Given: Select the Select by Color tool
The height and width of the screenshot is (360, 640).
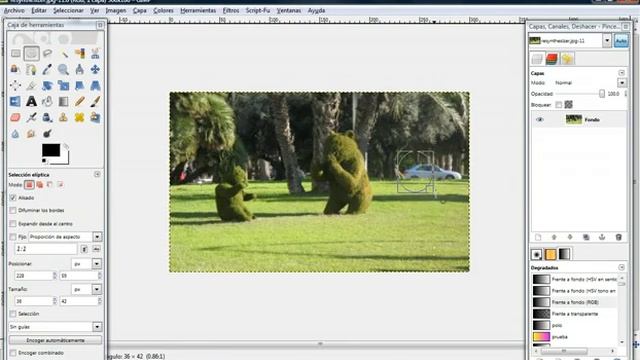Looking at the screenshot, I should coord(79,53).
